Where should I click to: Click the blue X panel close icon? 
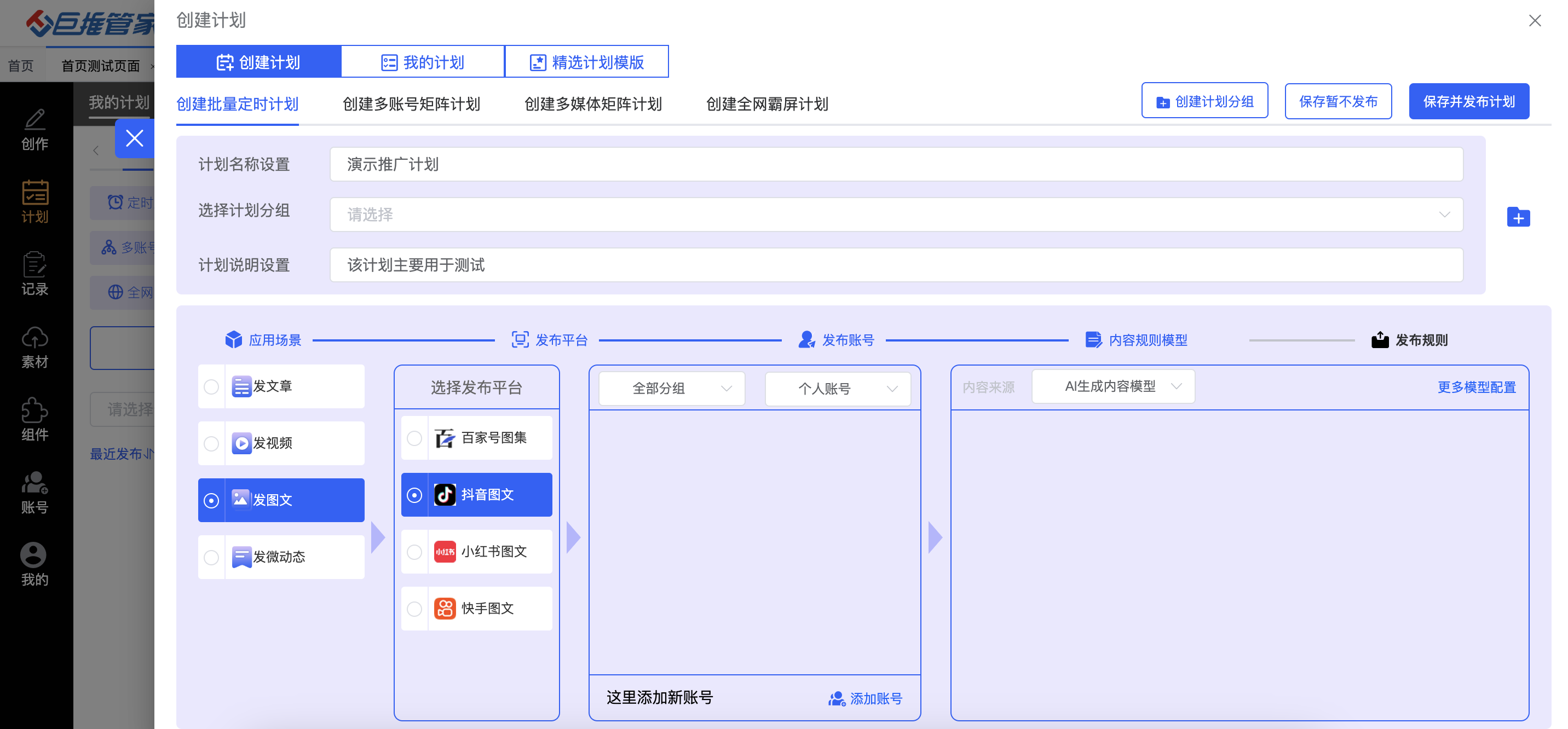click(134, 138)
